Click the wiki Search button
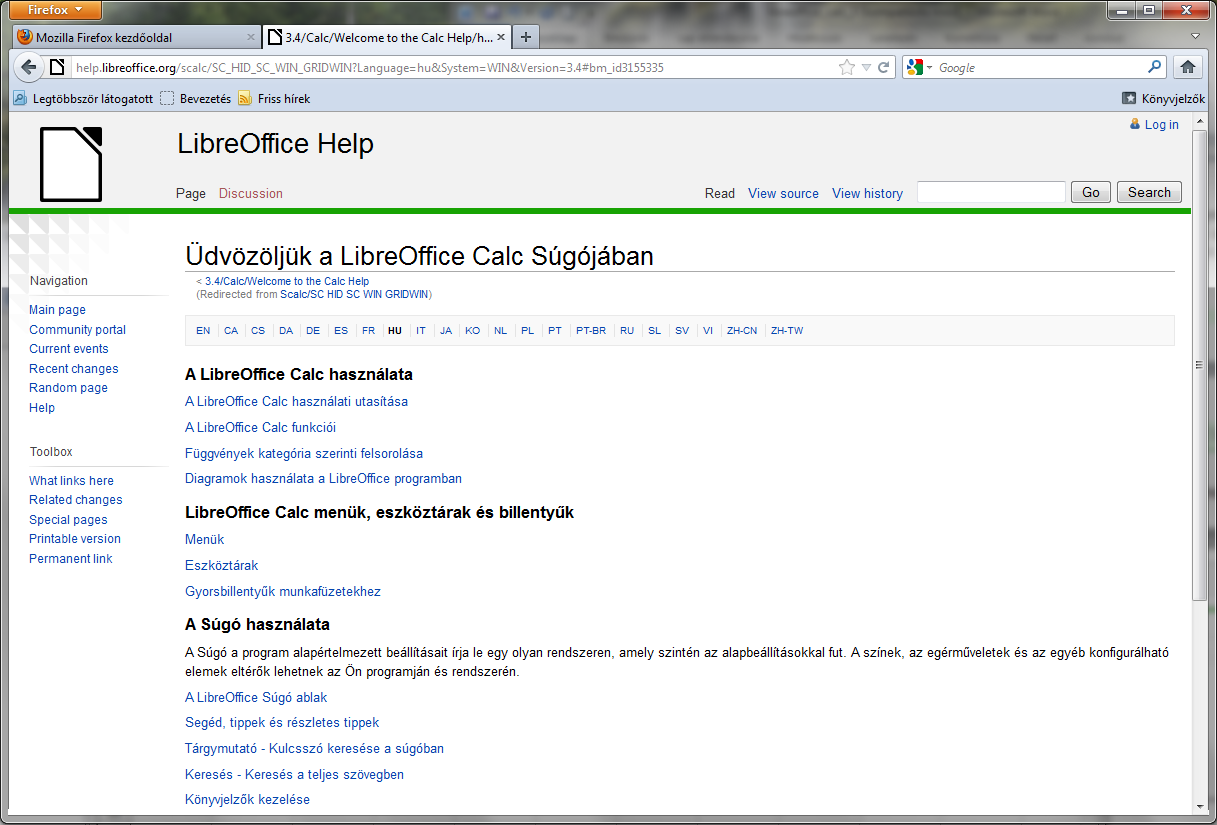The image size is (1217, 825). [x=1149, y=192]
